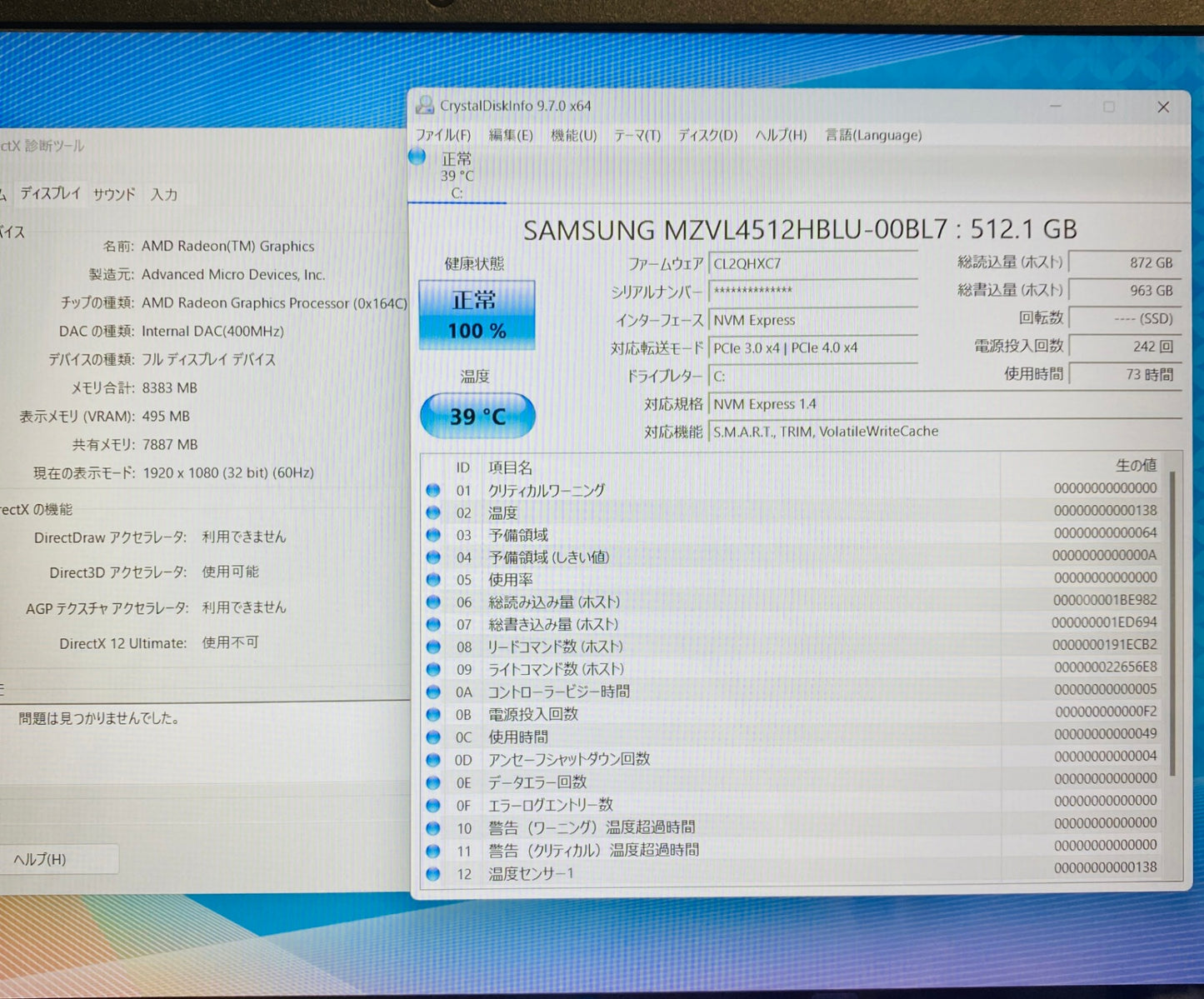Open the 言語(Language) menu

(873, 135)
